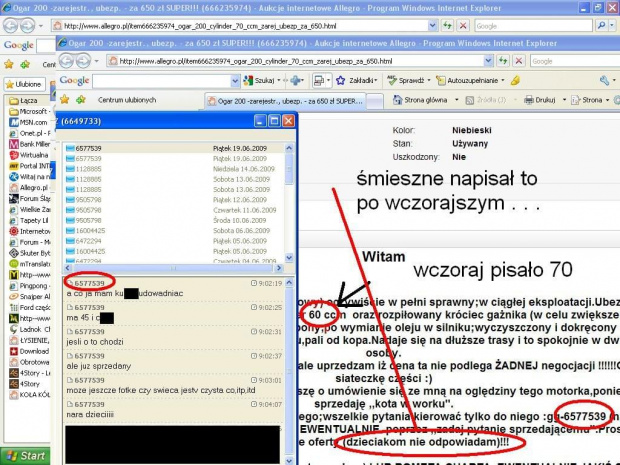Select the Ogar 200 browser tab
This screenshot has height=465, width=620.
coord(285,101)
